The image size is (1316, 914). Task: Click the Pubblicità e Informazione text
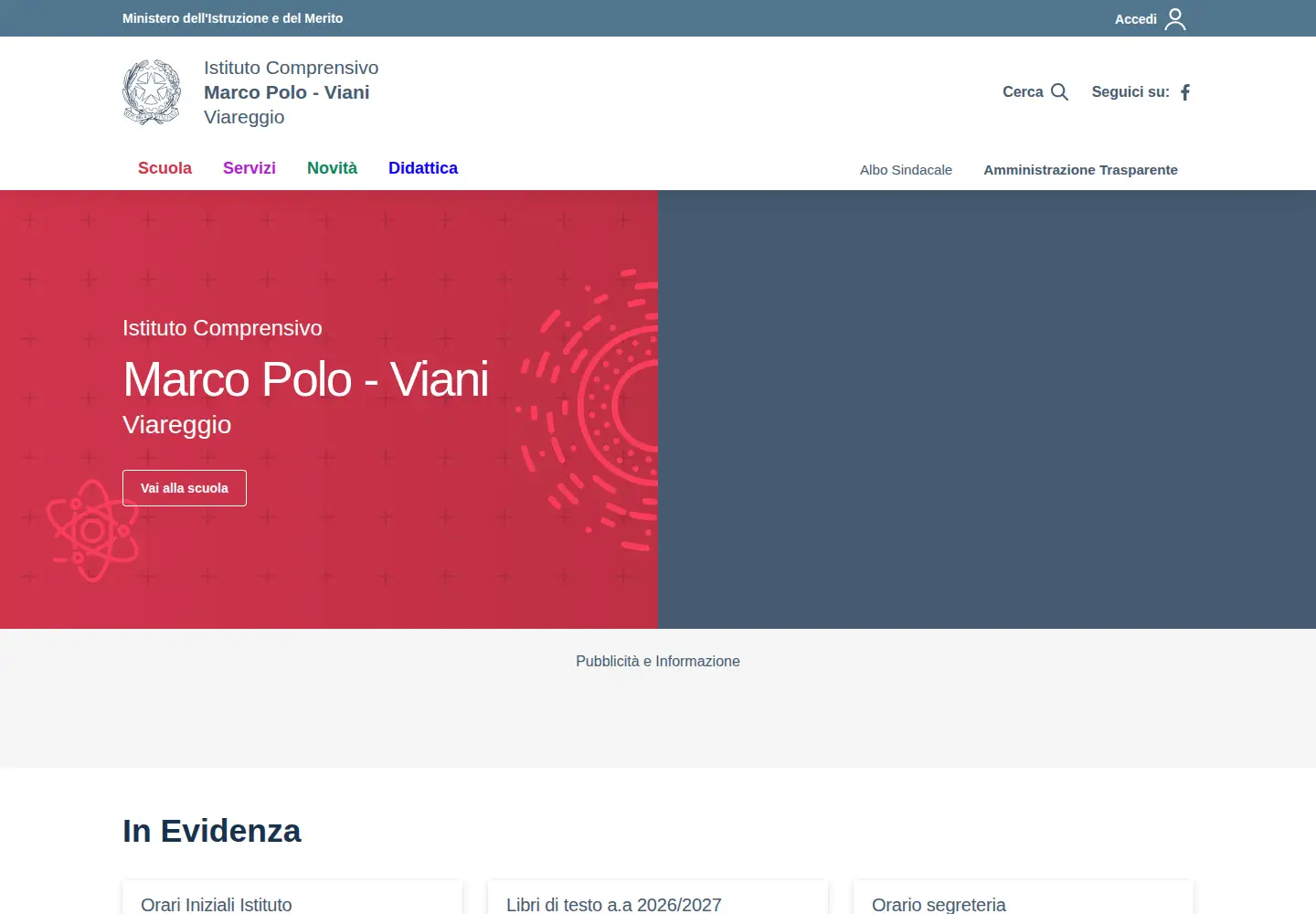tap(658, 661)
